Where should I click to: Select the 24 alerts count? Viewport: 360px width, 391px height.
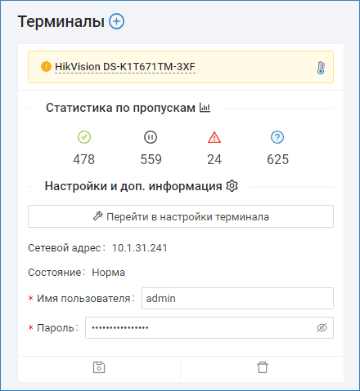pos(214,159)
